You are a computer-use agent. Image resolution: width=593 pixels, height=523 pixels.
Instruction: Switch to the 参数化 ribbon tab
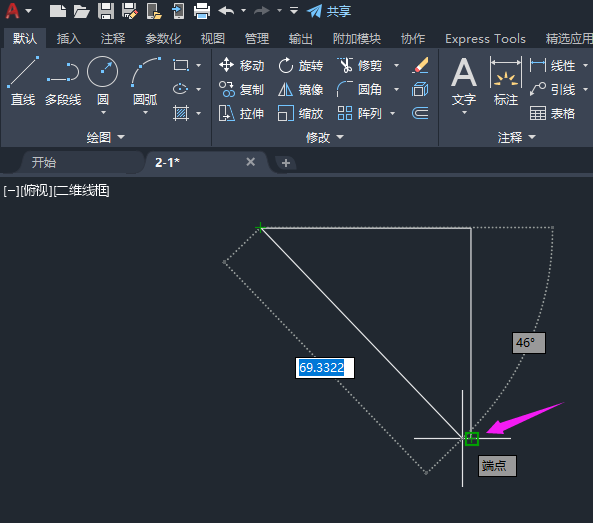[x=163, y=39]
